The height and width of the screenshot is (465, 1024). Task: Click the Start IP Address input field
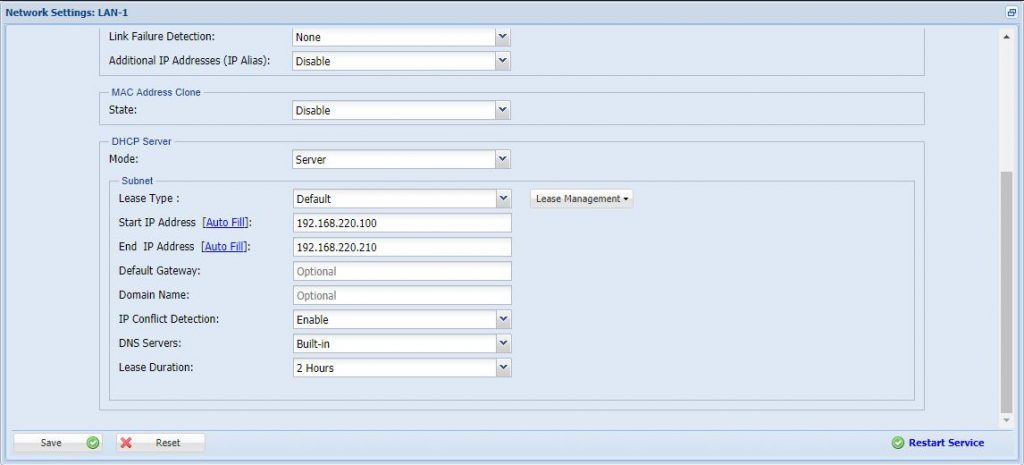402,223
